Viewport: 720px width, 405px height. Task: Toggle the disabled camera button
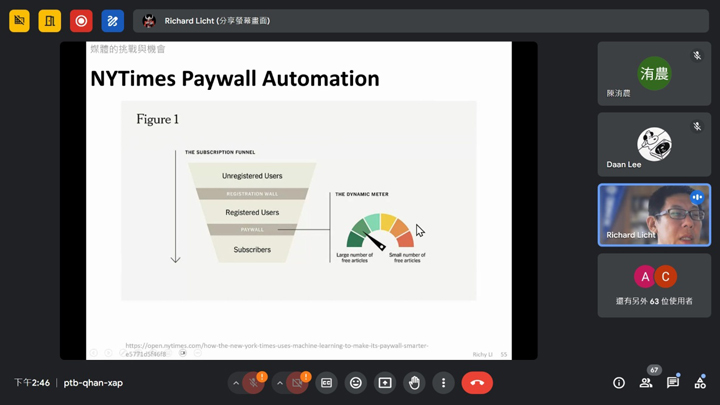pos(297,382)
